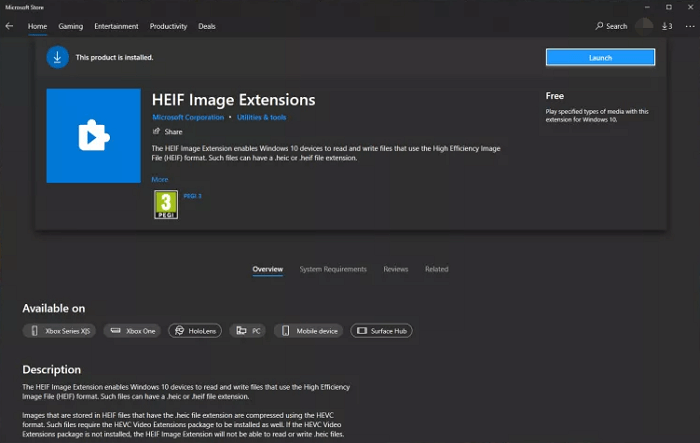Open Utilities & tools category
The image size is (700, 443).
(x=262, y=117)
